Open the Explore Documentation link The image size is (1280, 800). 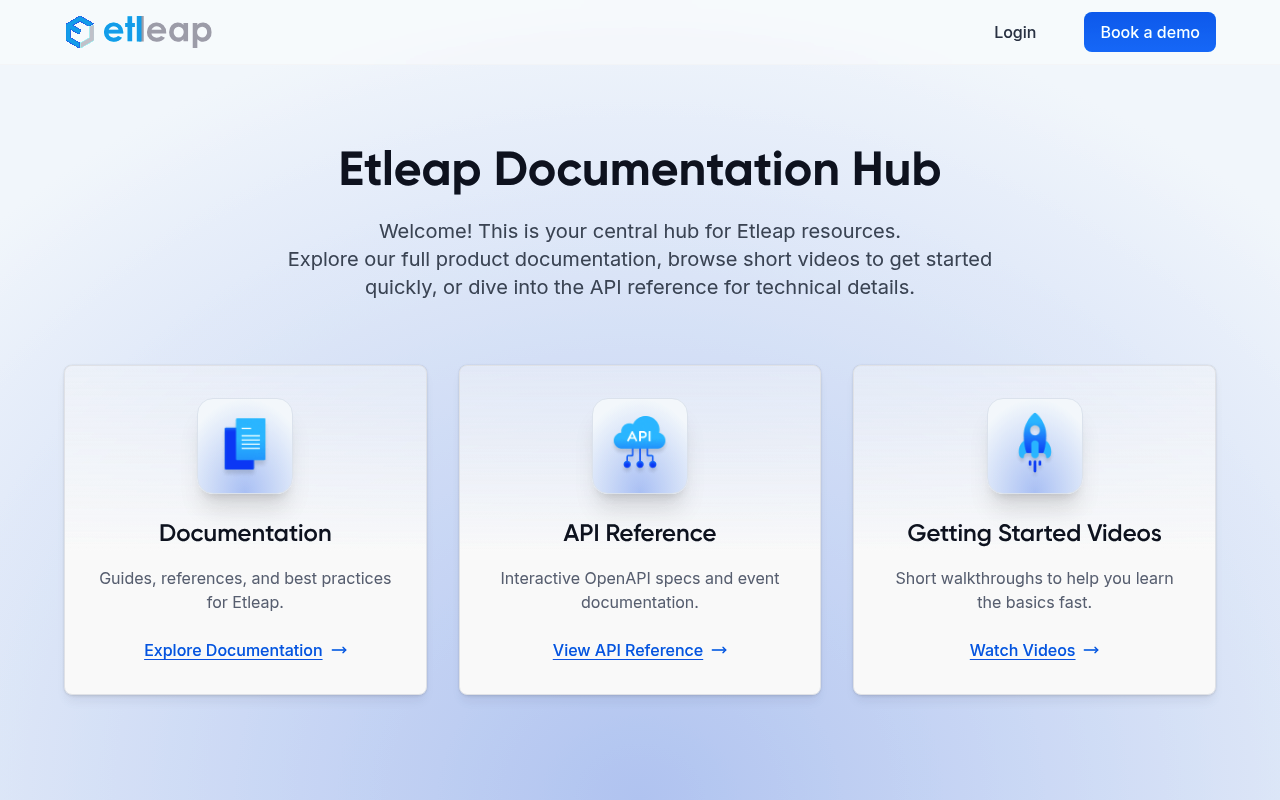[233, 650]
